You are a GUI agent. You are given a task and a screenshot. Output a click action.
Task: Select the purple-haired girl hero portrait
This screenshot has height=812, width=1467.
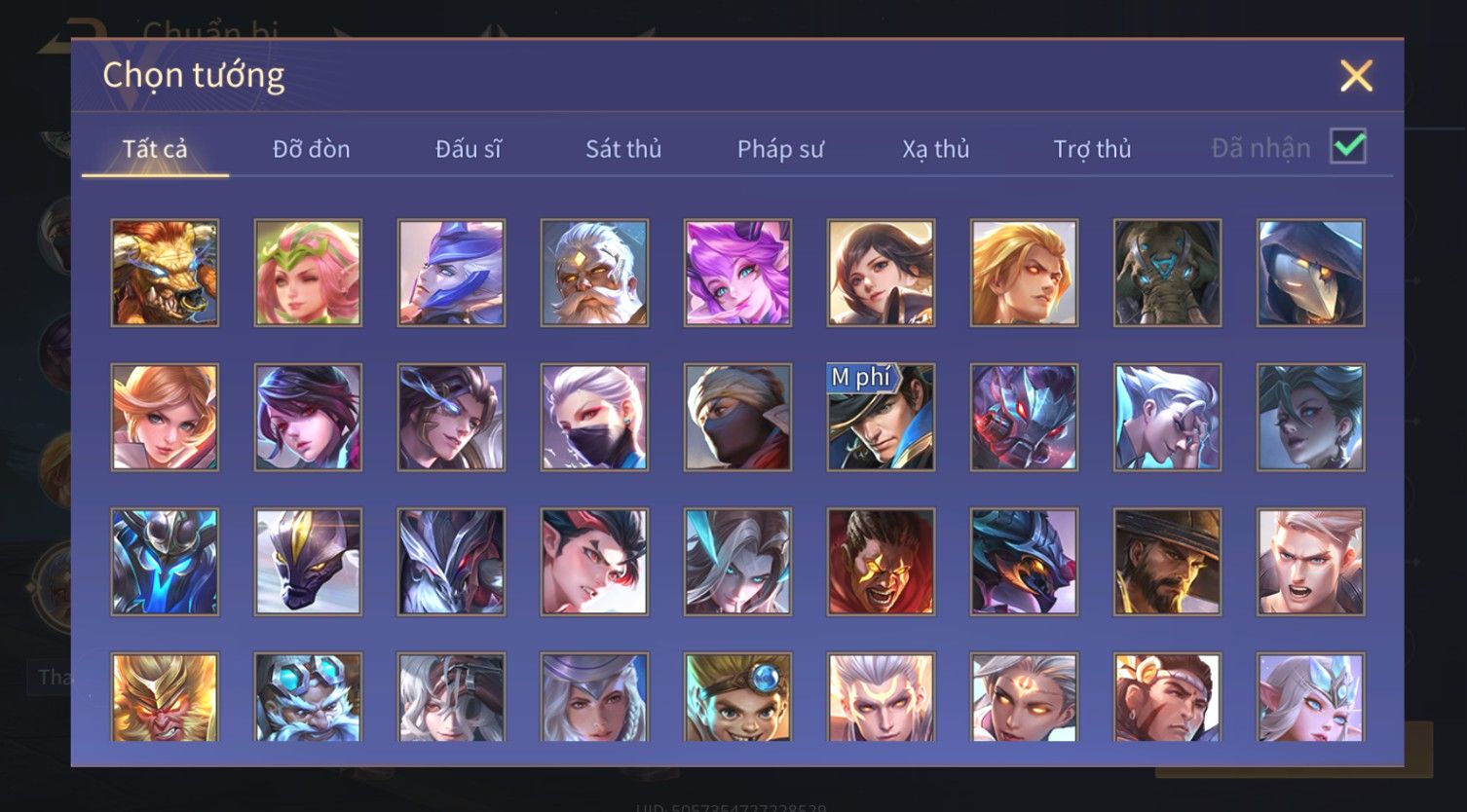737,273
